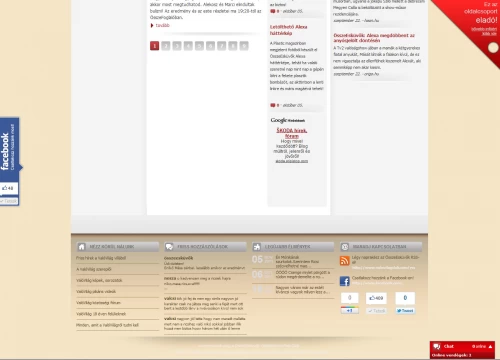Click the home icon in the footer header
The image size is (500, 360).
click(82, 247)
